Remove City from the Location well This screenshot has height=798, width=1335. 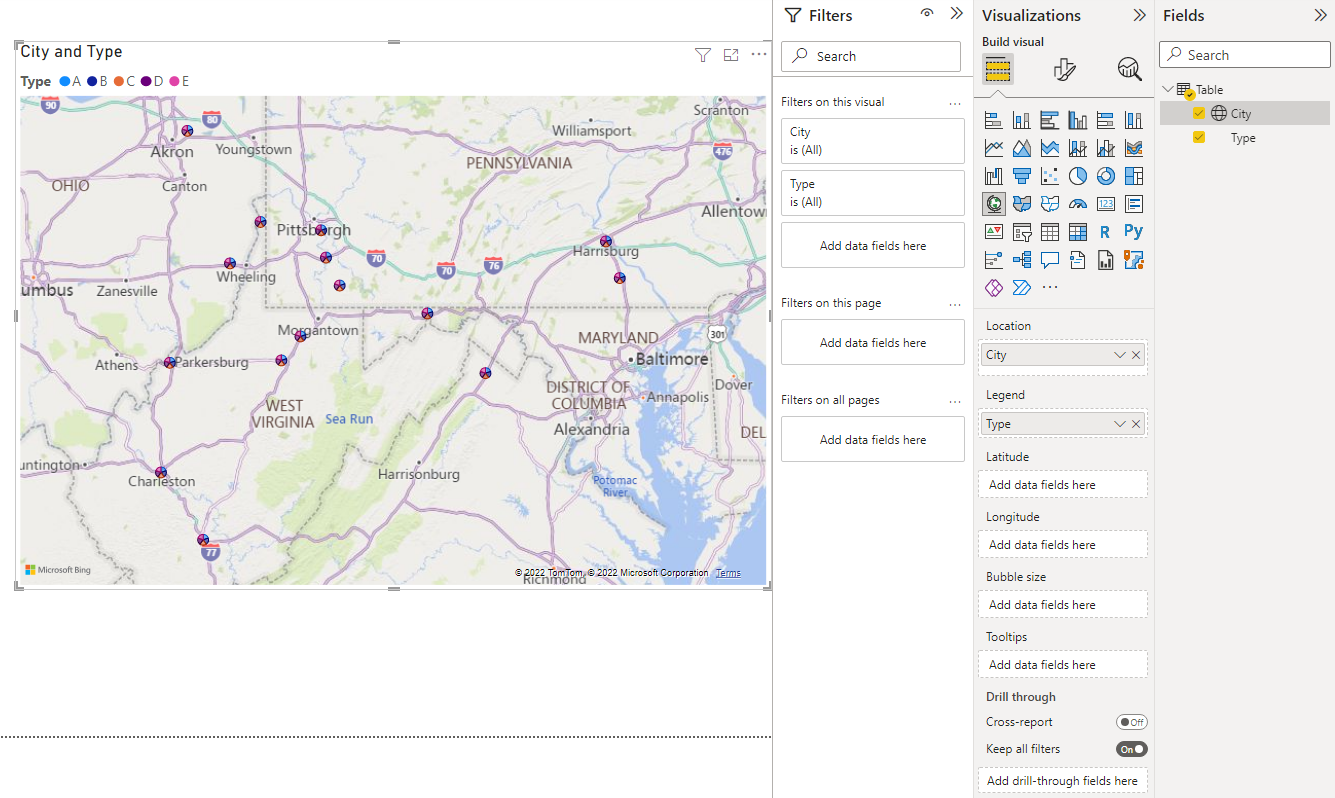pyautogui.click(x=1136, y=355)
